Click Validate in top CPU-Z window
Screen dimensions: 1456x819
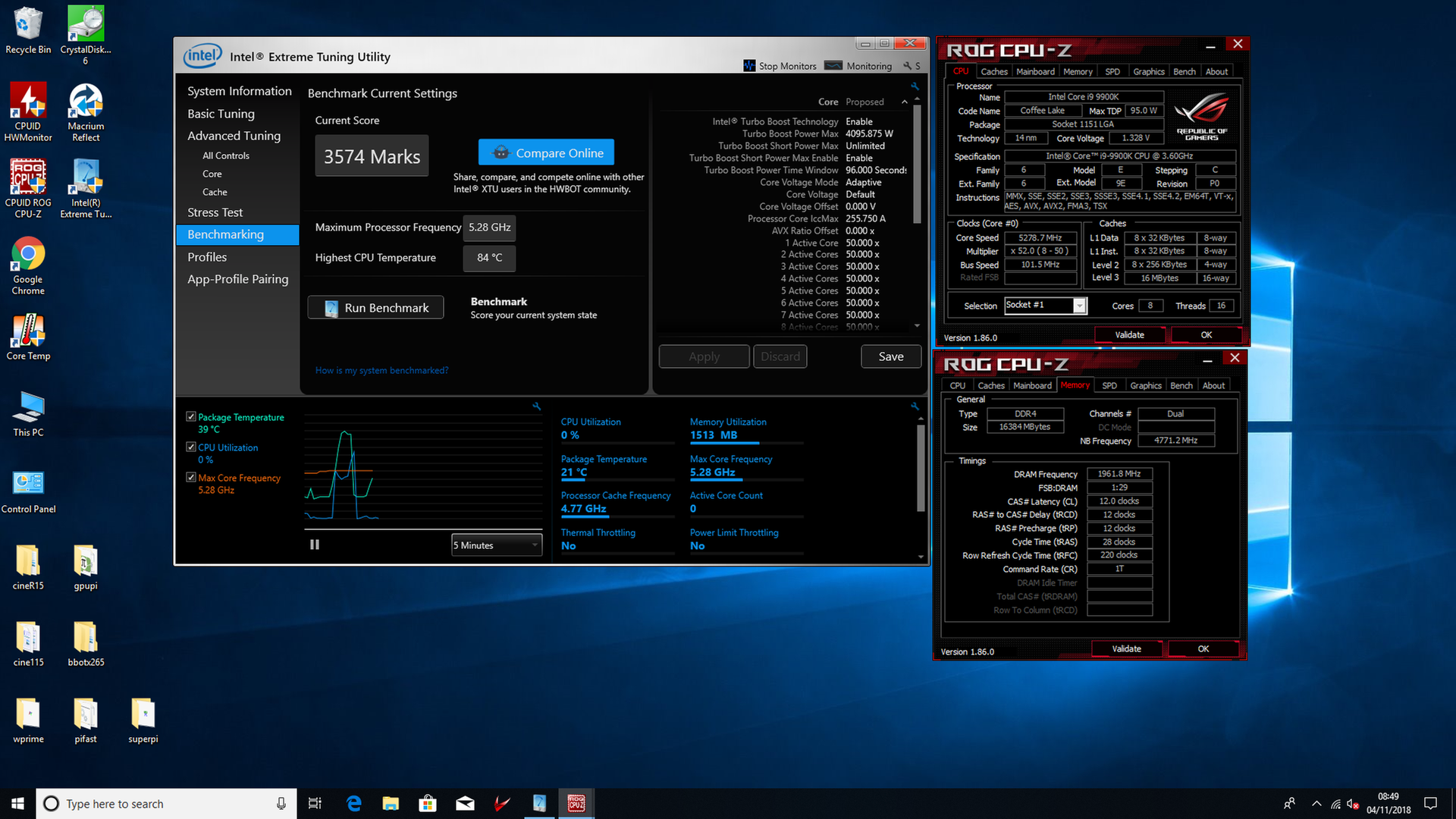[1129, 334]
